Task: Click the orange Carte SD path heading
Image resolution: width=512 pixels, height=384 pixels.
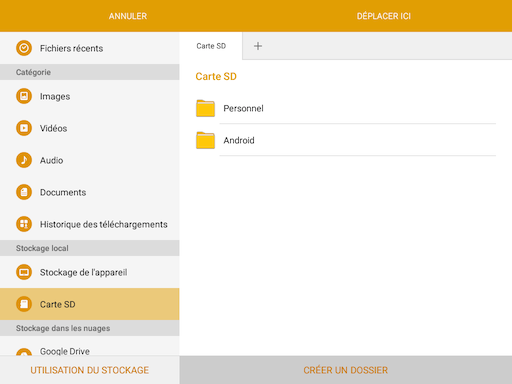Action: [216, 76]
